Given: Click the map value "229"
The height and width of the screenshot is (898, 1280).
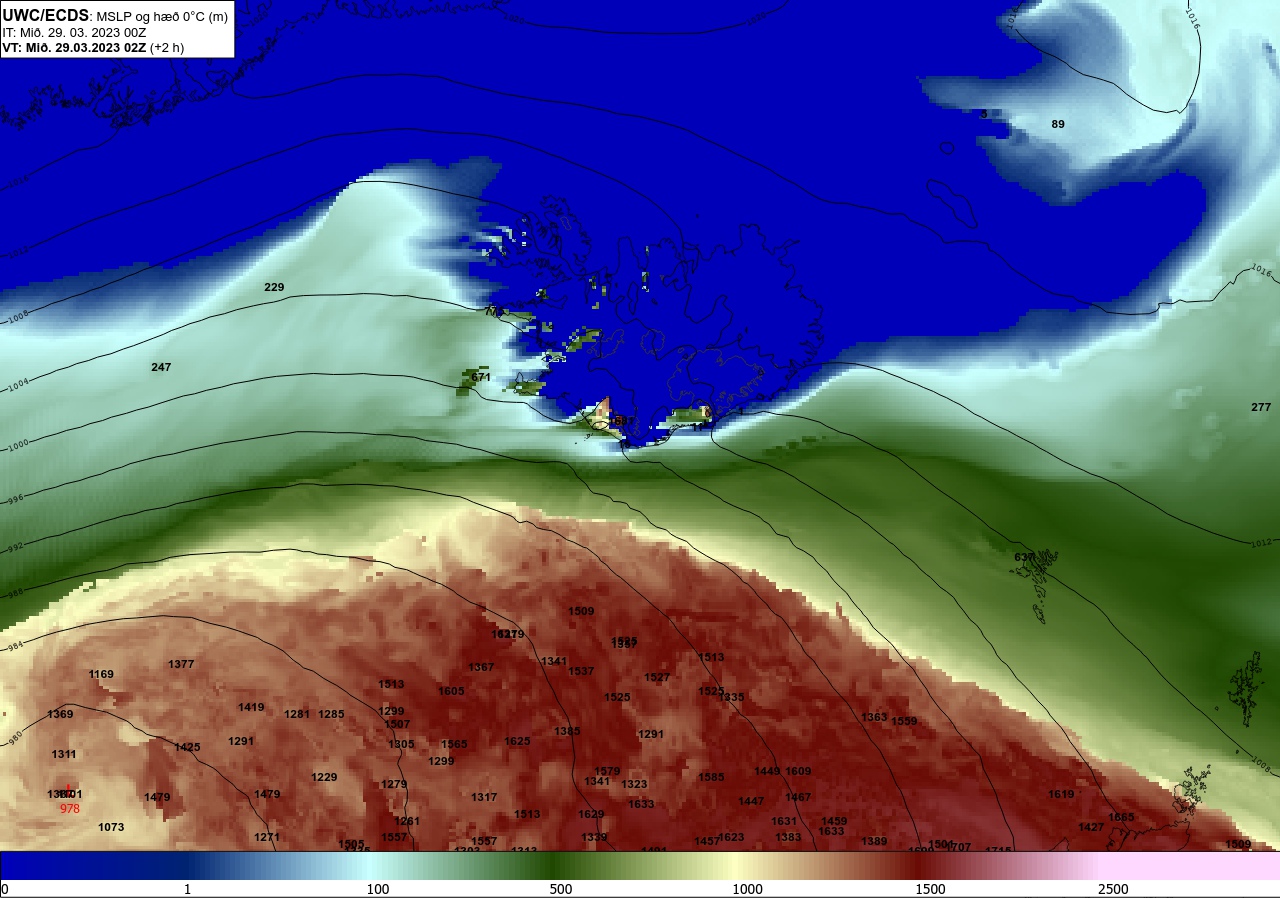Looking at the screenshot, I should 274,287.
